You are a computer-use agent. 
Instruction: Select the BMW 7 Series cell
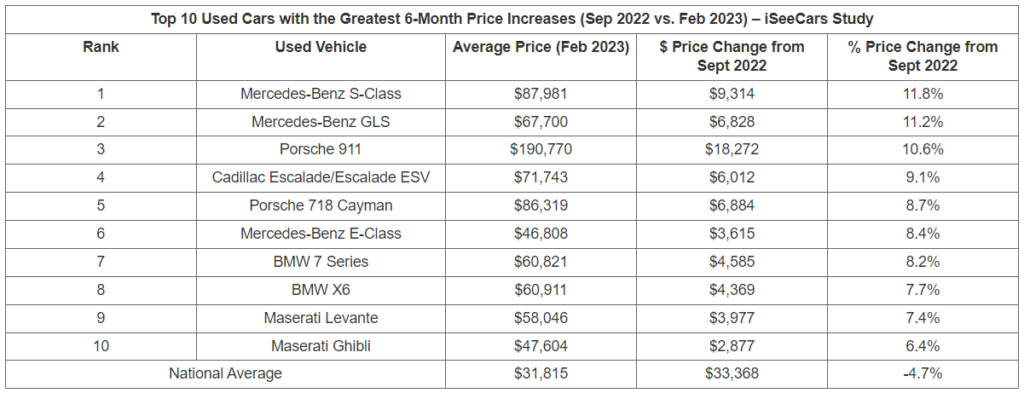[321, 262]
